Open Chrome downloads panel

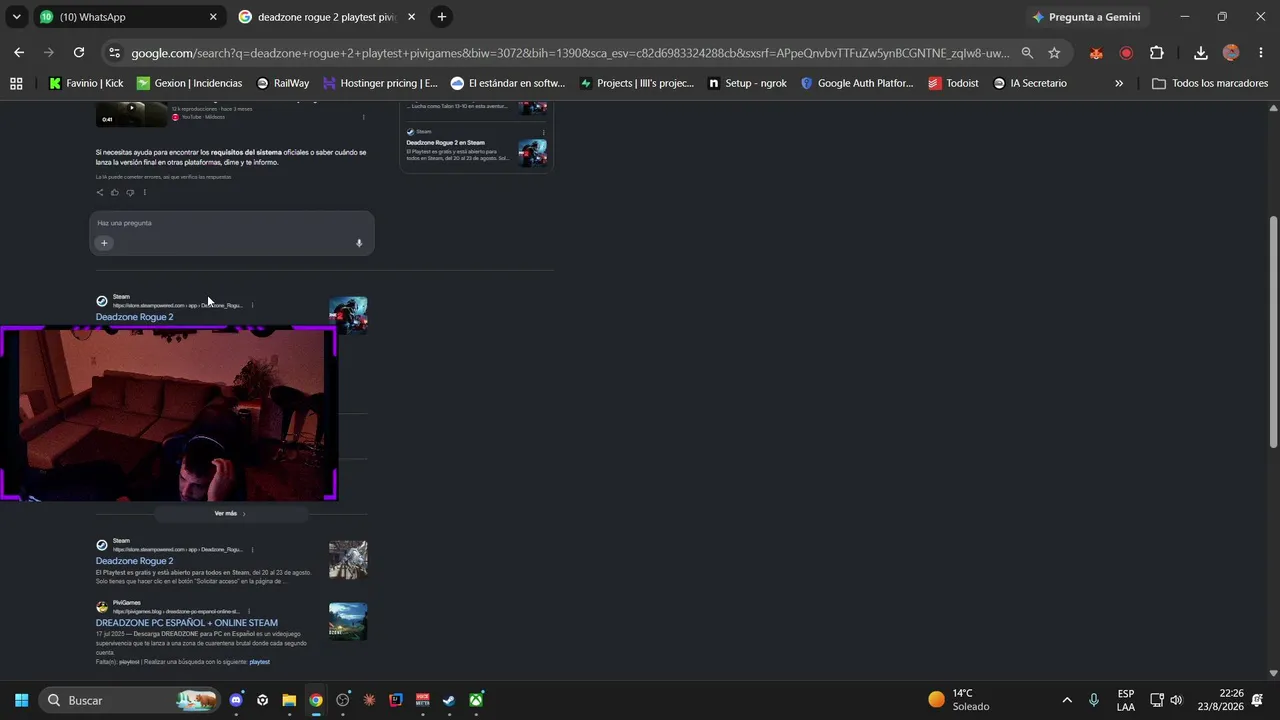tap(1201, 53)
